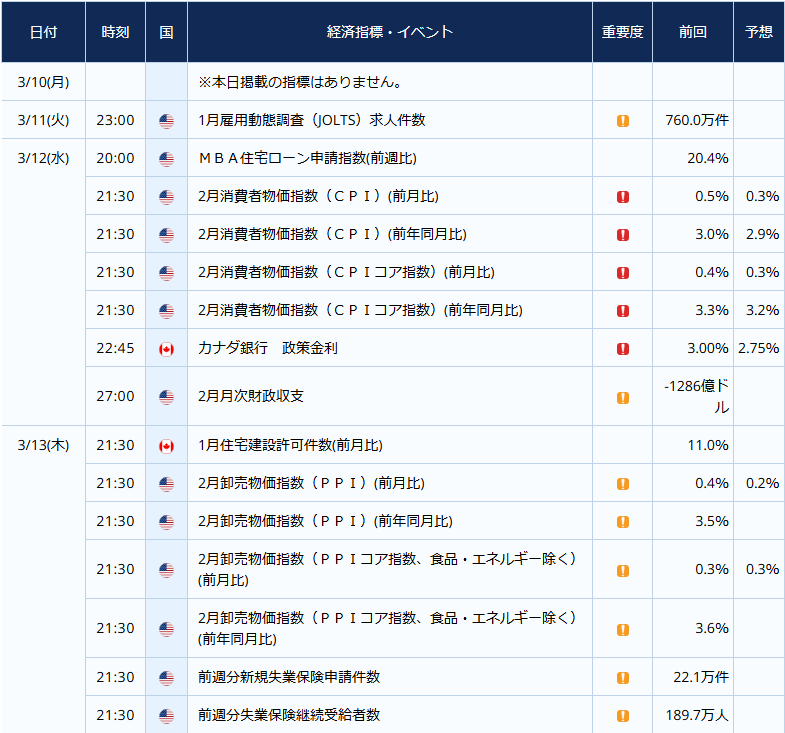Click orange importance icon for PPI (前年同月比)
Image resolution: width=785 pixels, height=733 pixels.
tap(623, 522)
